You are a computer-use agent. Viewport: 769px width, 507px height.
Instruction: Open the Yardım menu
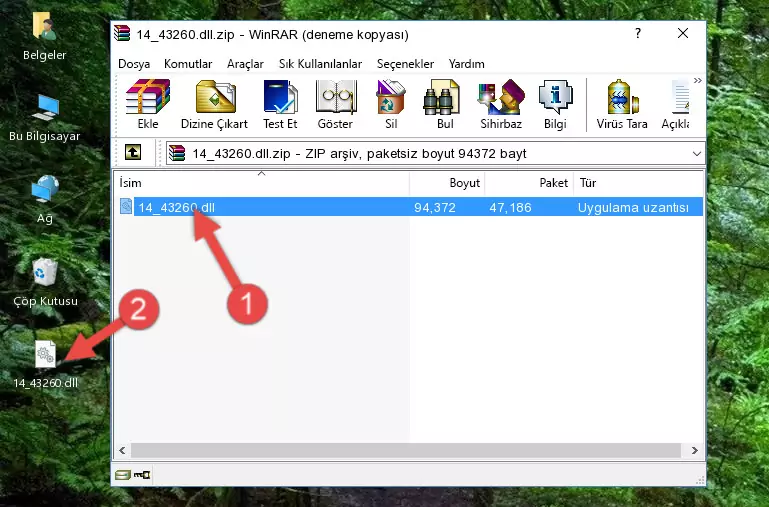point(466,64)
